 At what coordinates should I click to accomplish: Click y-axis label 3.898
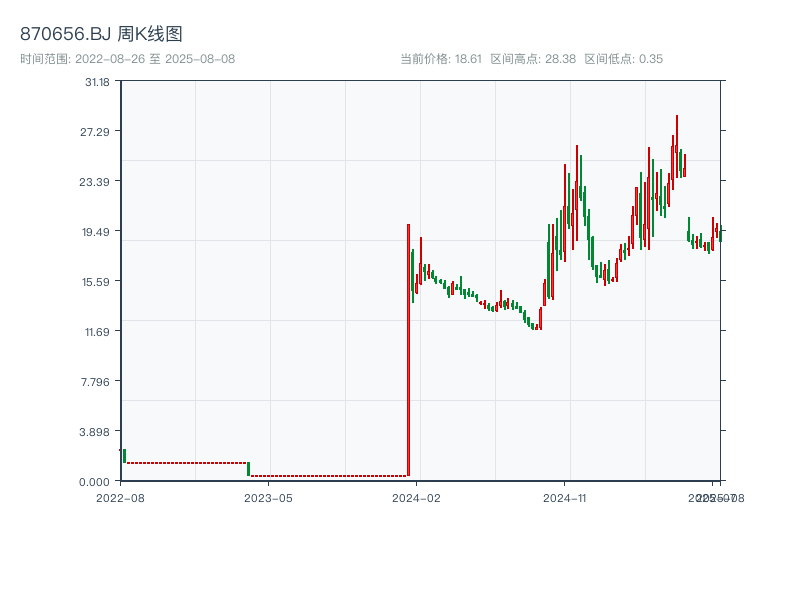point(94,432)
